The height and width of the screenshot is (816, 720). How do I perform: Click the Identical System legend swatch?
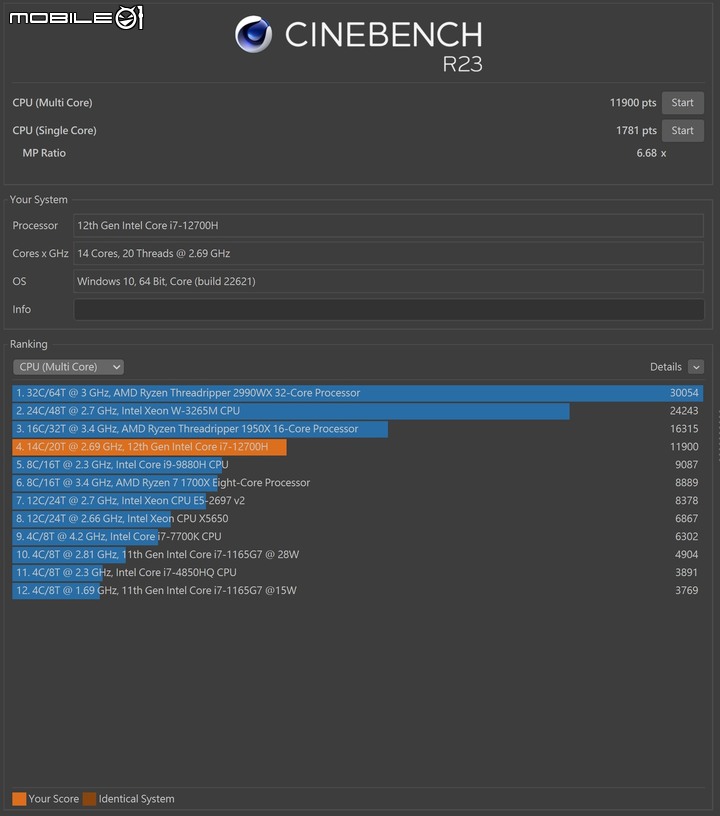tap(89, 799)
